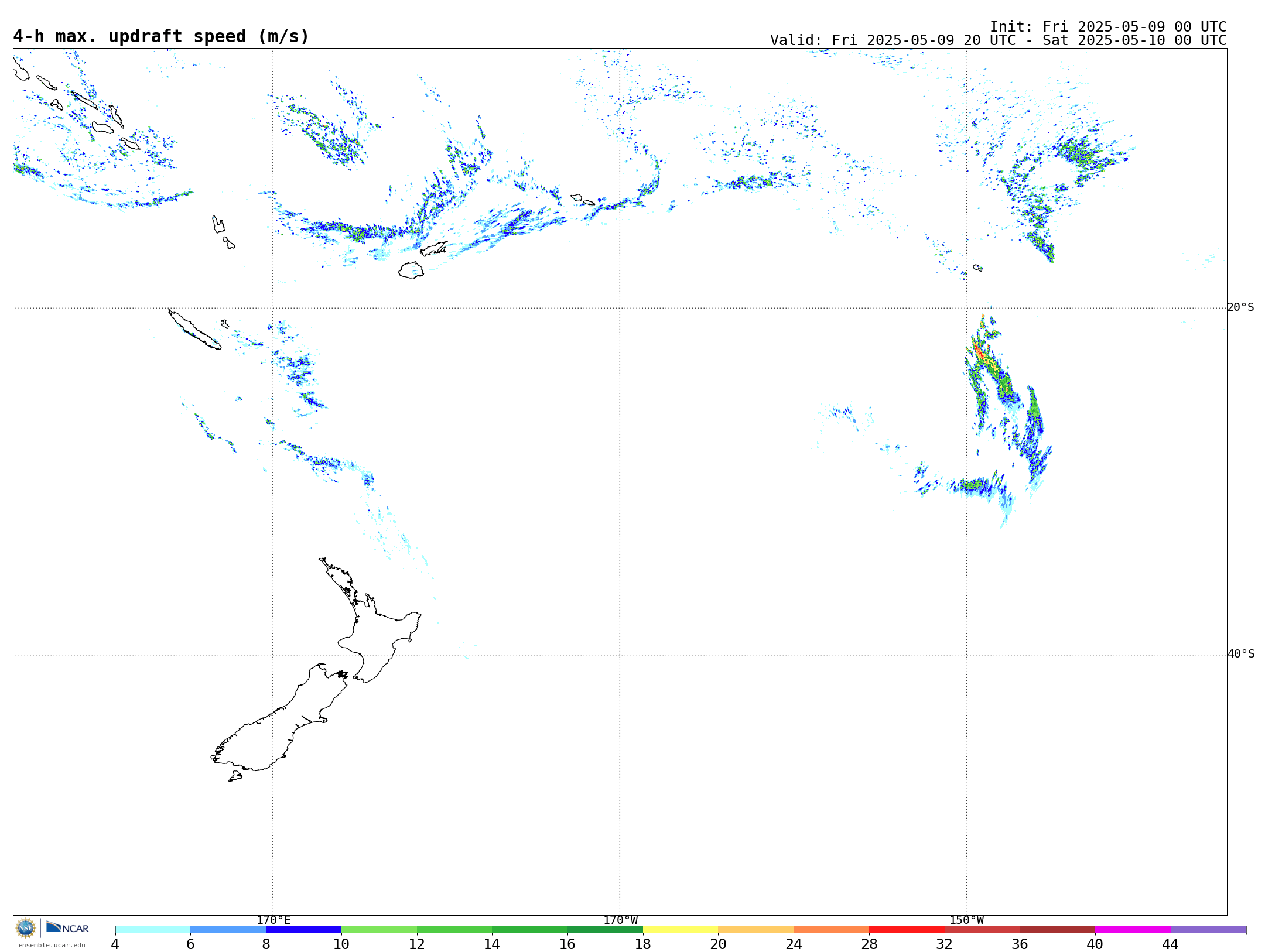Pick the light green 10-12 colorbar swatch
Image resolution: width=1265 pixels, height=952 pixels.
pos(379,930)
